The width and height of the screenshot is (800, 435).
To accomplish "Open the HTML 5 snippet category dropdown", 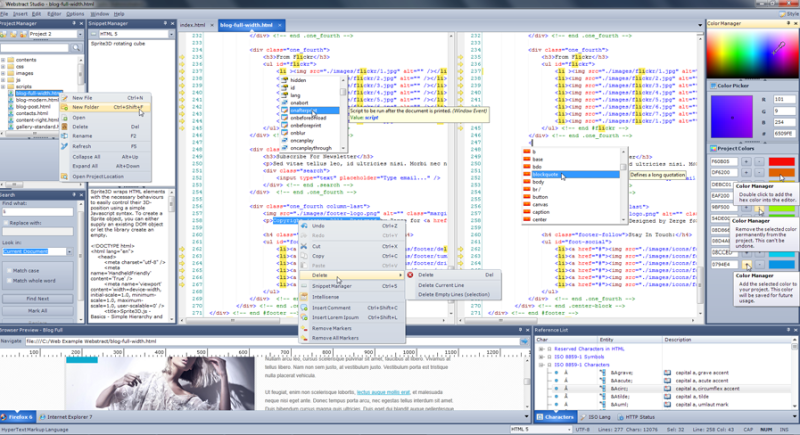I will [x=171, y=34].
